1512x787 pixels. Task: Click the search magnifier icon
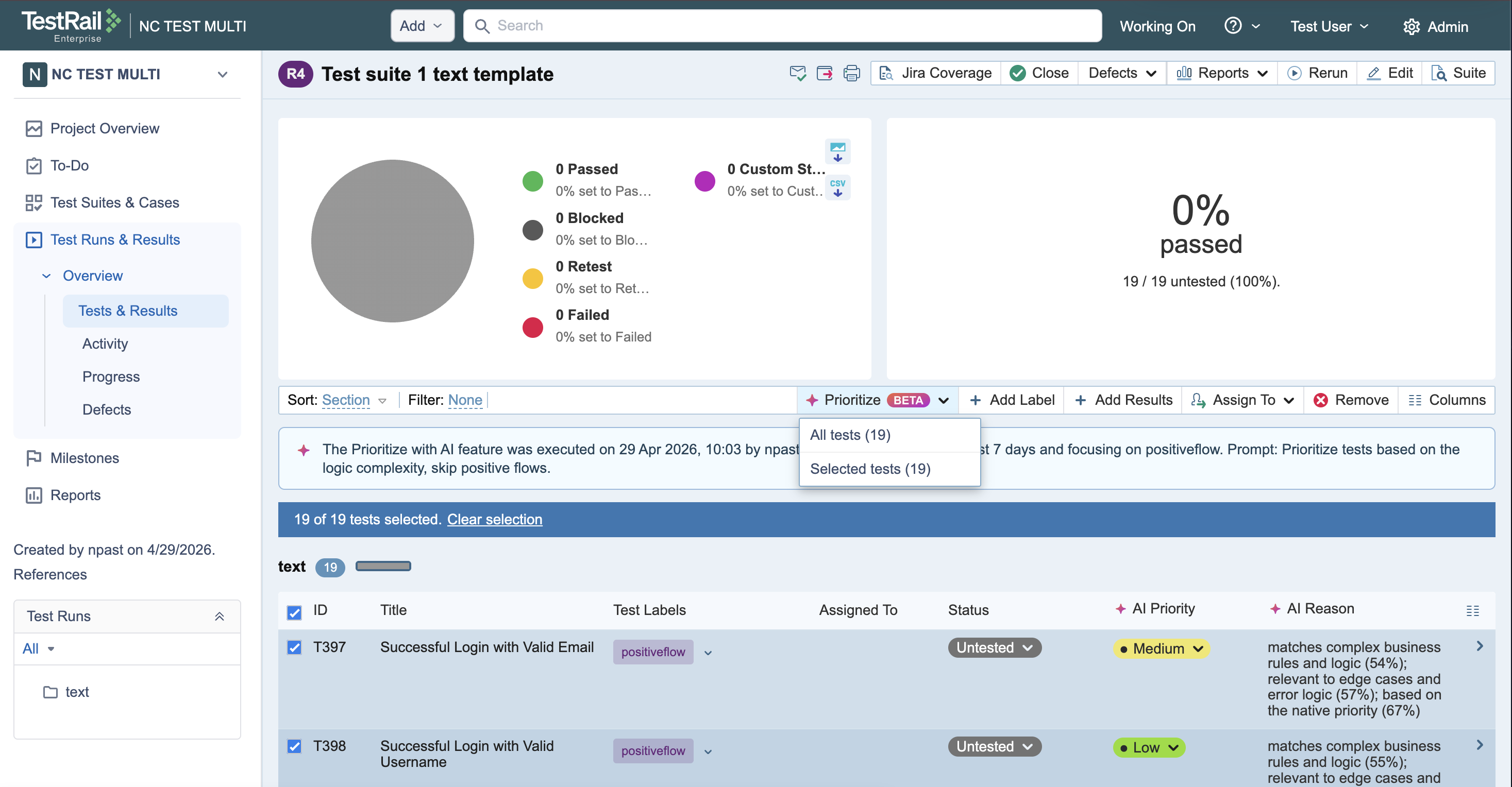coord(482,26)
